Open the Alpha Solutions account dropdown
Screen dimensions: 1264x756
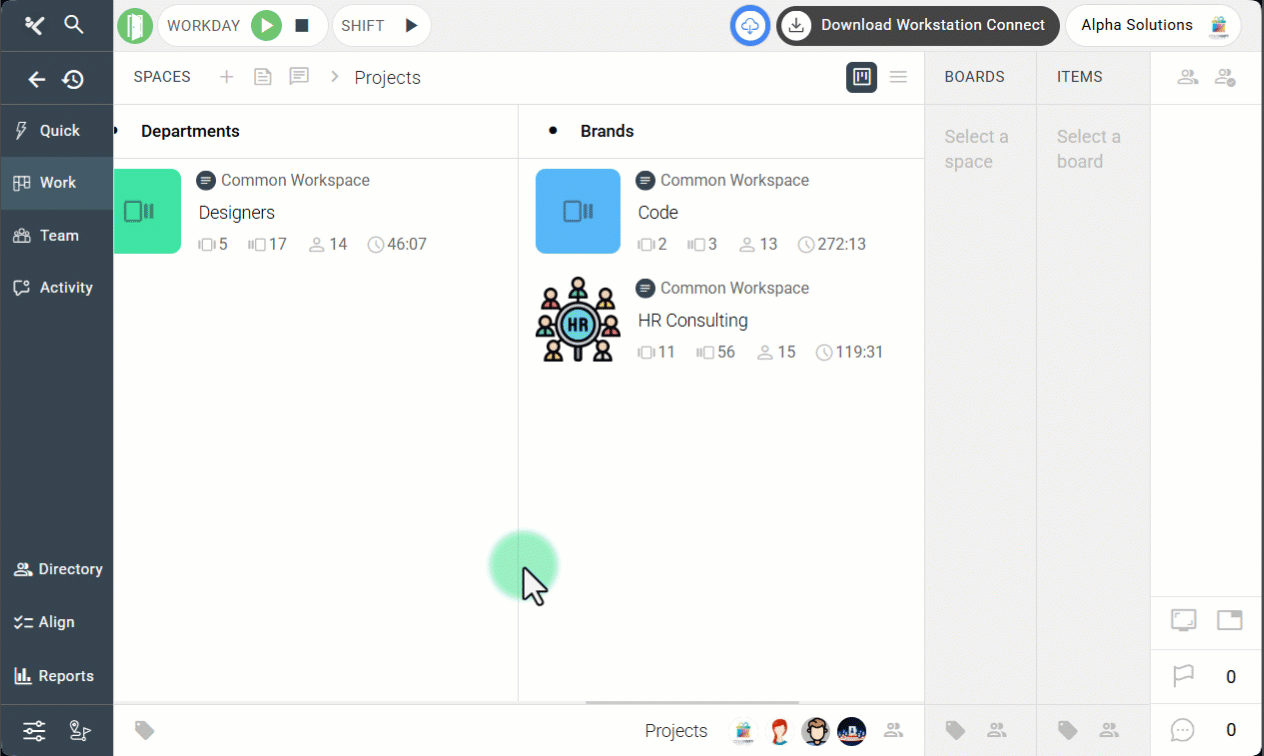pyautogui.click(x=1153, y=26)
